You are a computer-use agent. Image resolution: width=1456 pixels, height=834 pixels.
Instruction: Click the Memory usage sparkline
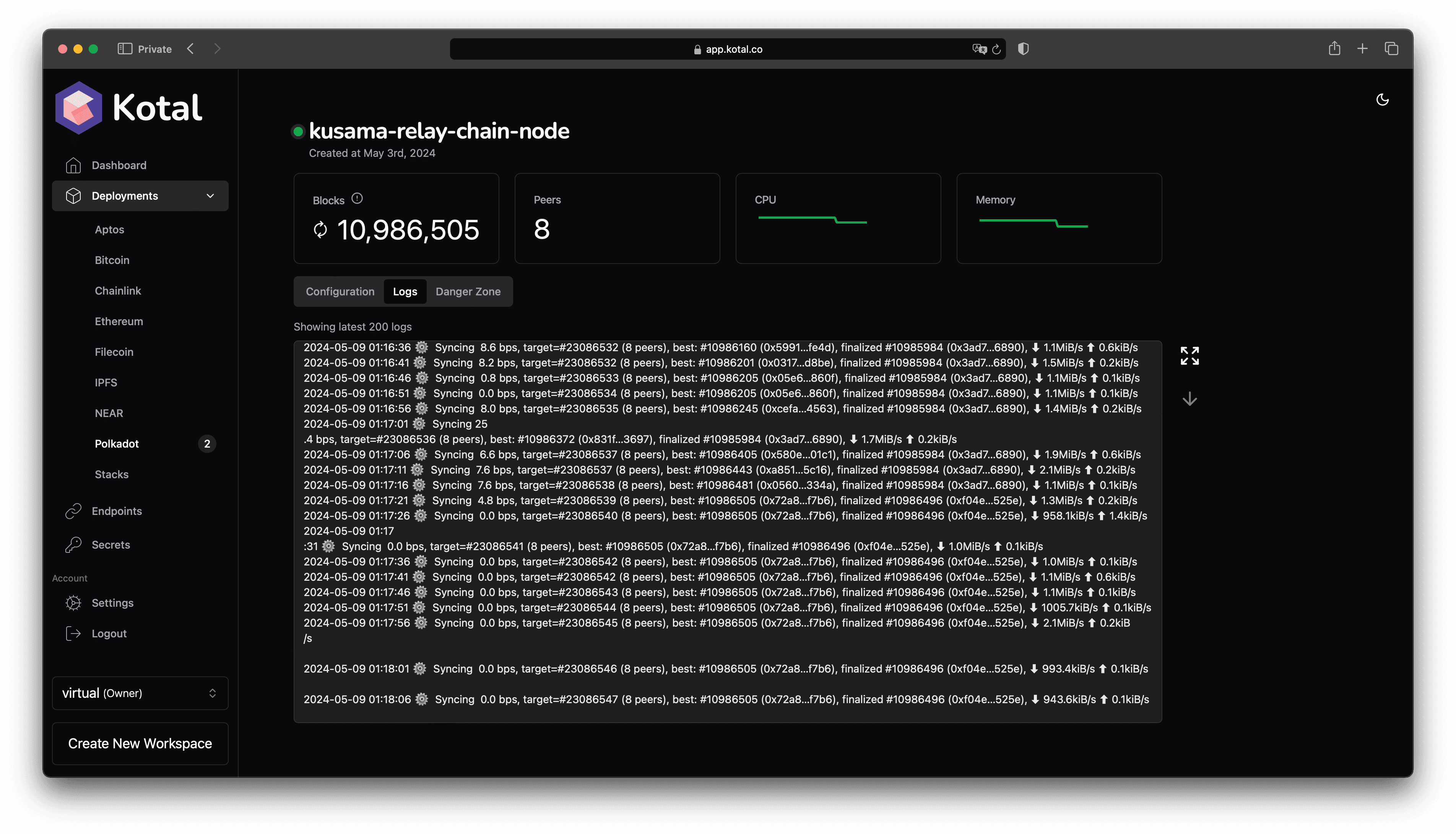point(1033,223)
